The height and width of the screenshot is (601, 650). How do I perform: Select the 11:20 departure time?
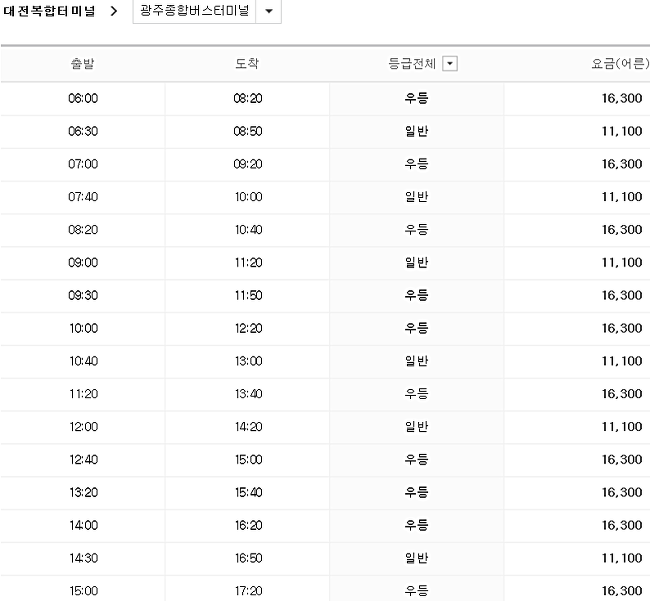tap(83, 394)
